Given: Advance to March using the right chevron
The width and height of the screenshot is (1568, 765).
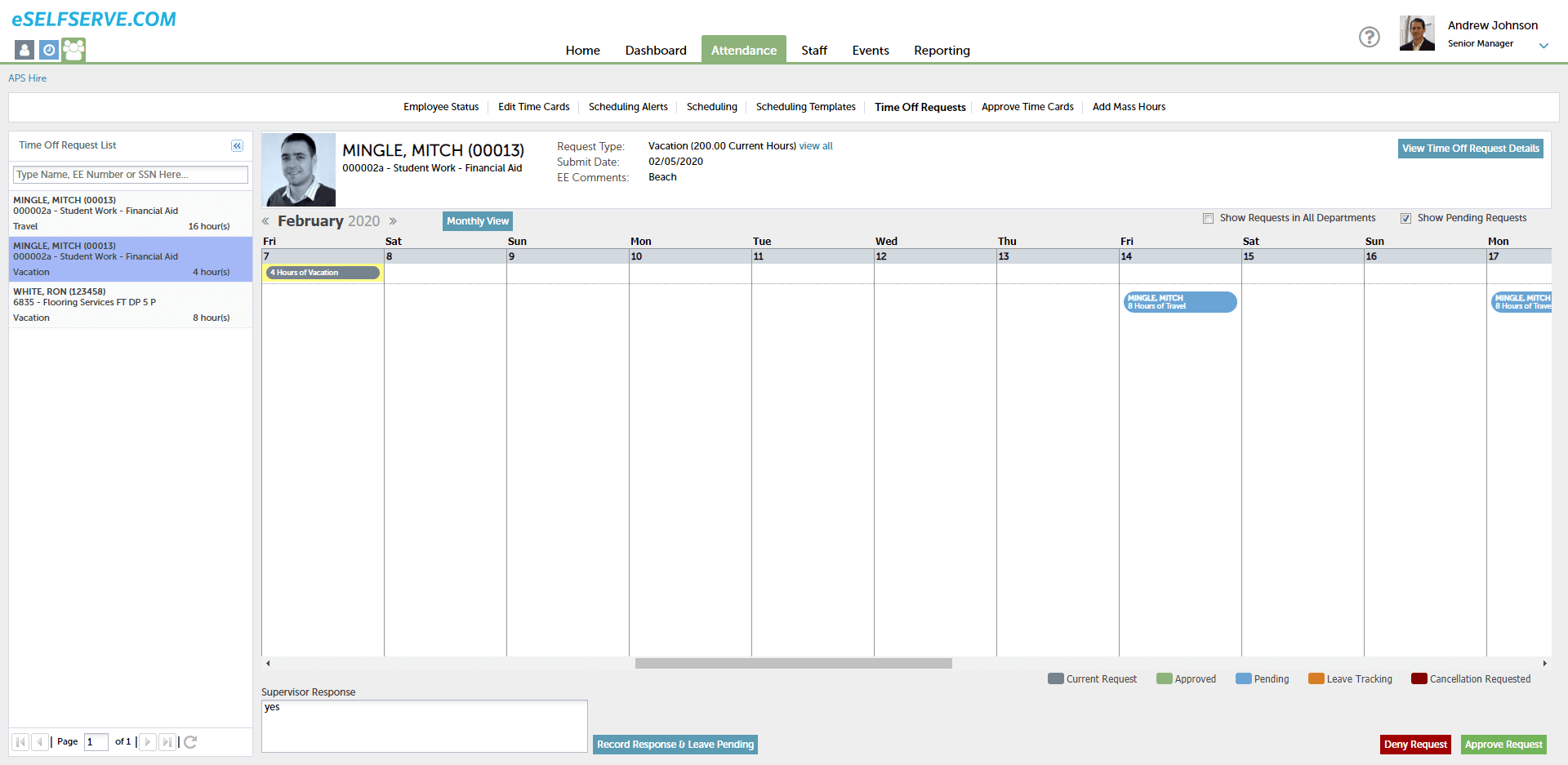Looking at the screenshot, I should pyautogui.click(x=394, y=220).
